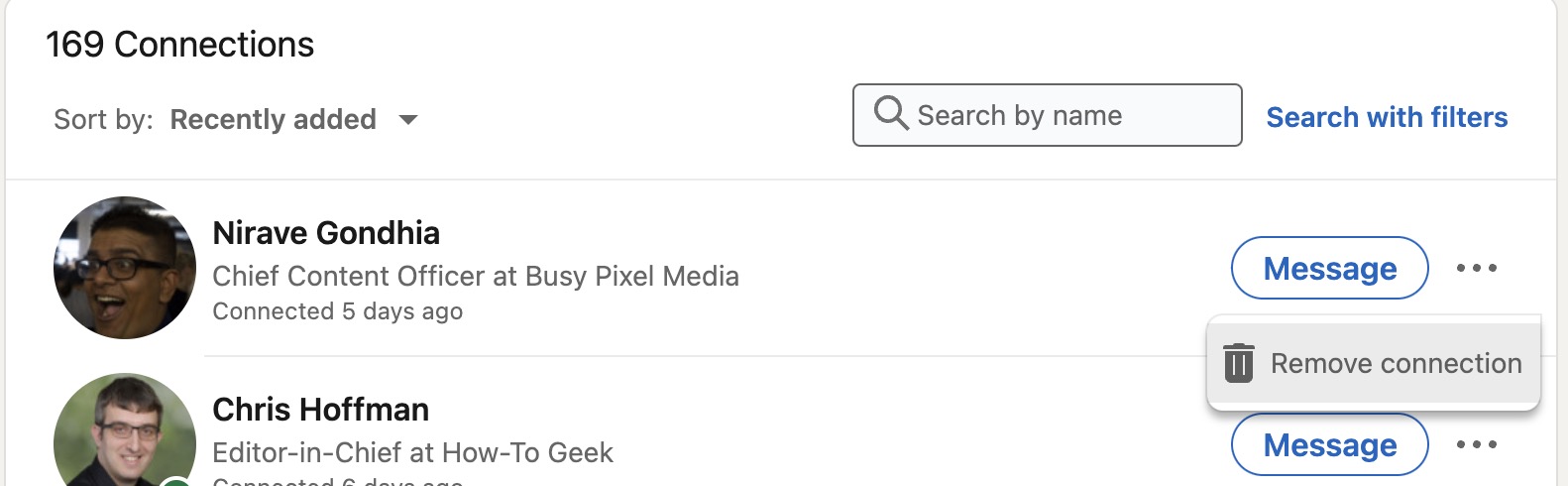Open Nirave Gondhia's profile photo

pyautogui.click(x=125, y=268)
